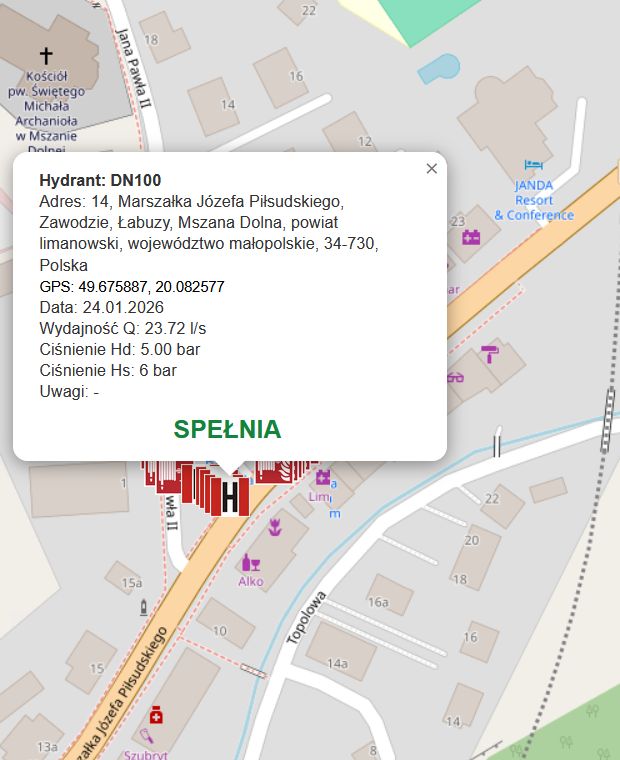Click building number 14a

click(337, 664)
